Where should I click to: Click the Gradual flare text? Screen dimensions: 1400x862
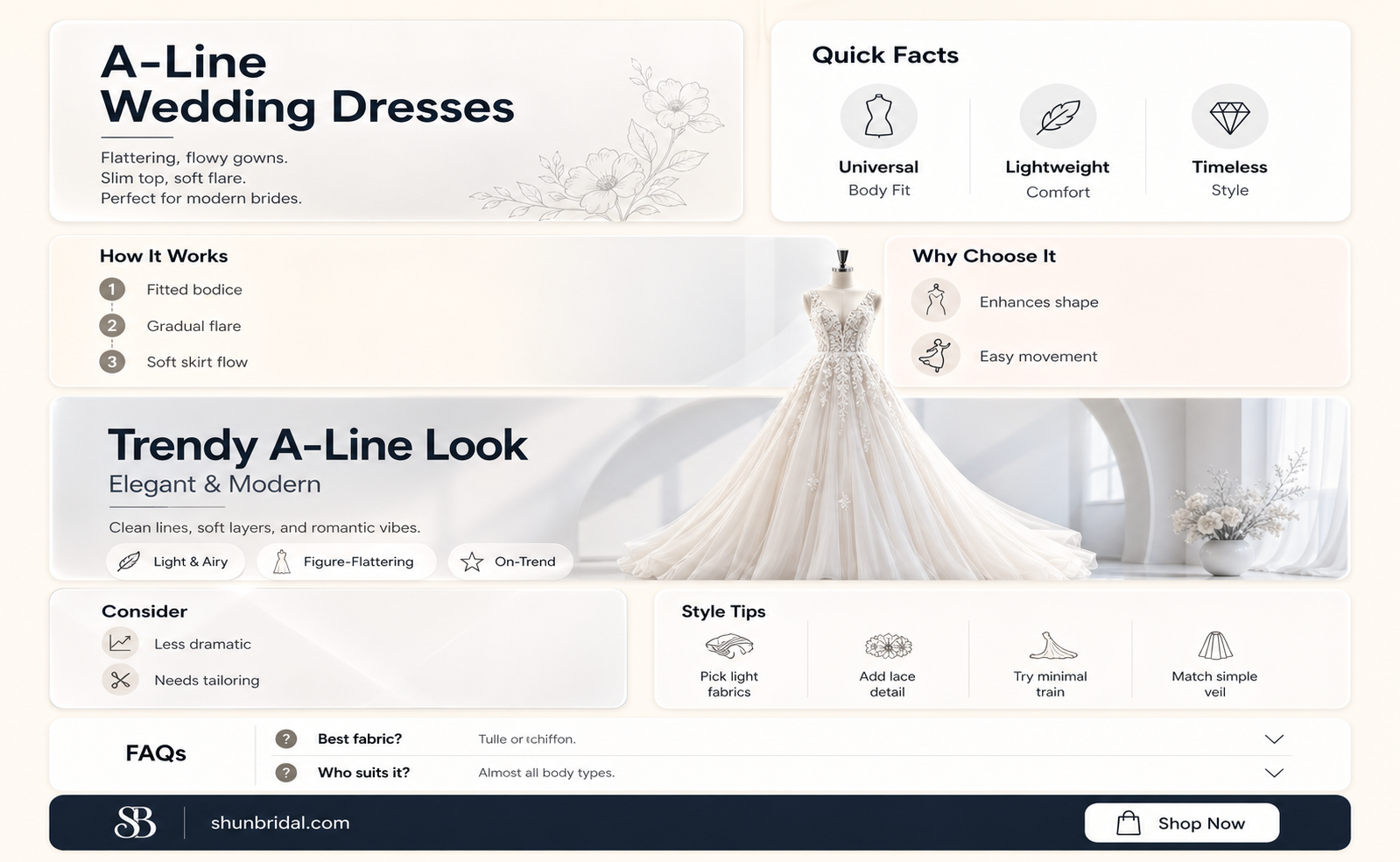[x=193, y=326]
